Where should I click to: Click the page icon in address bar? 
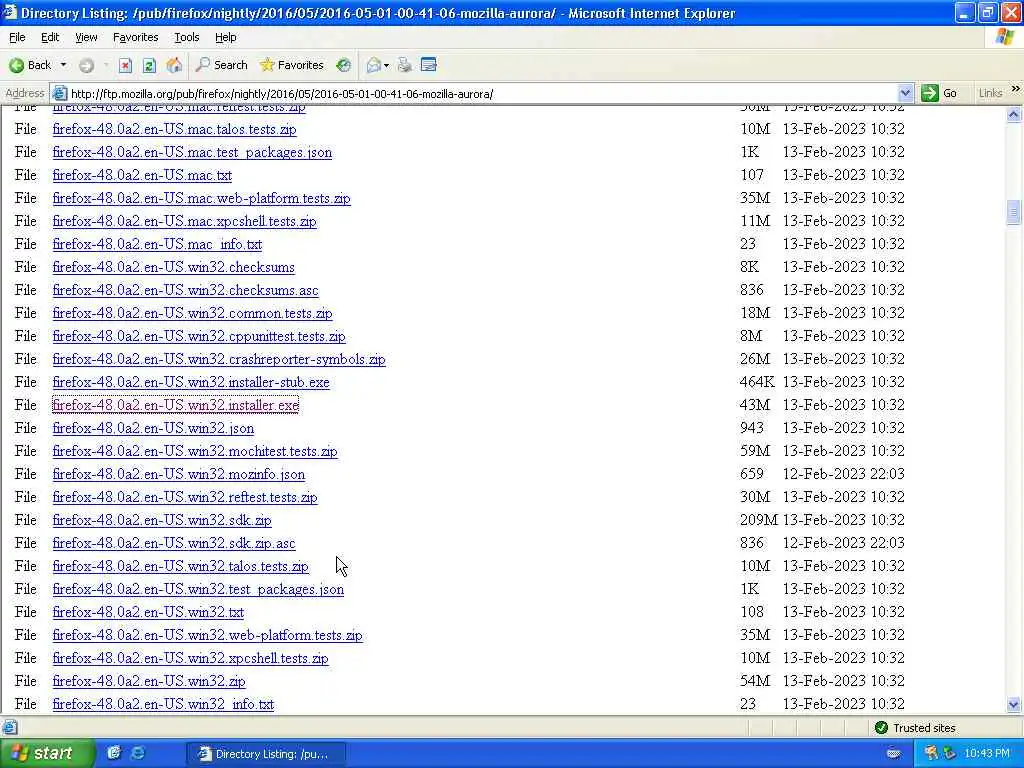click(x=59, y=93)
